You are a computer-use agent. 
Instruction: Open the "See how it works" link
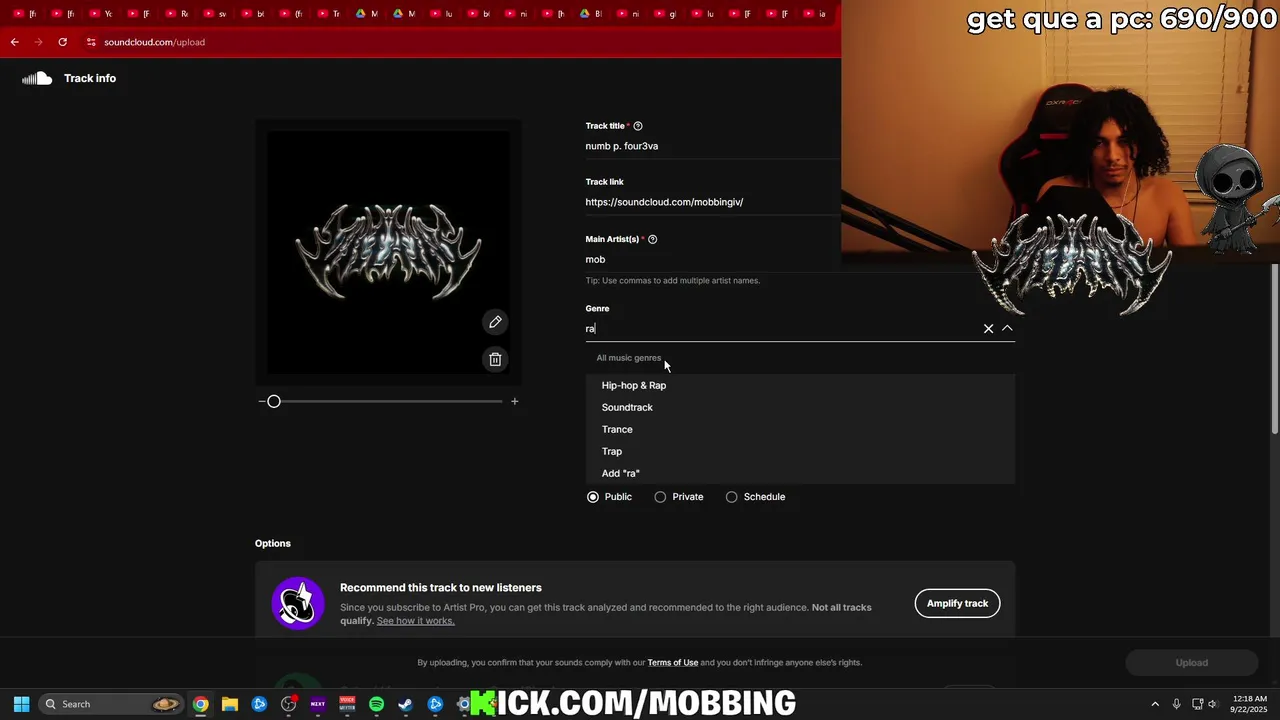(x=415, y=621)
